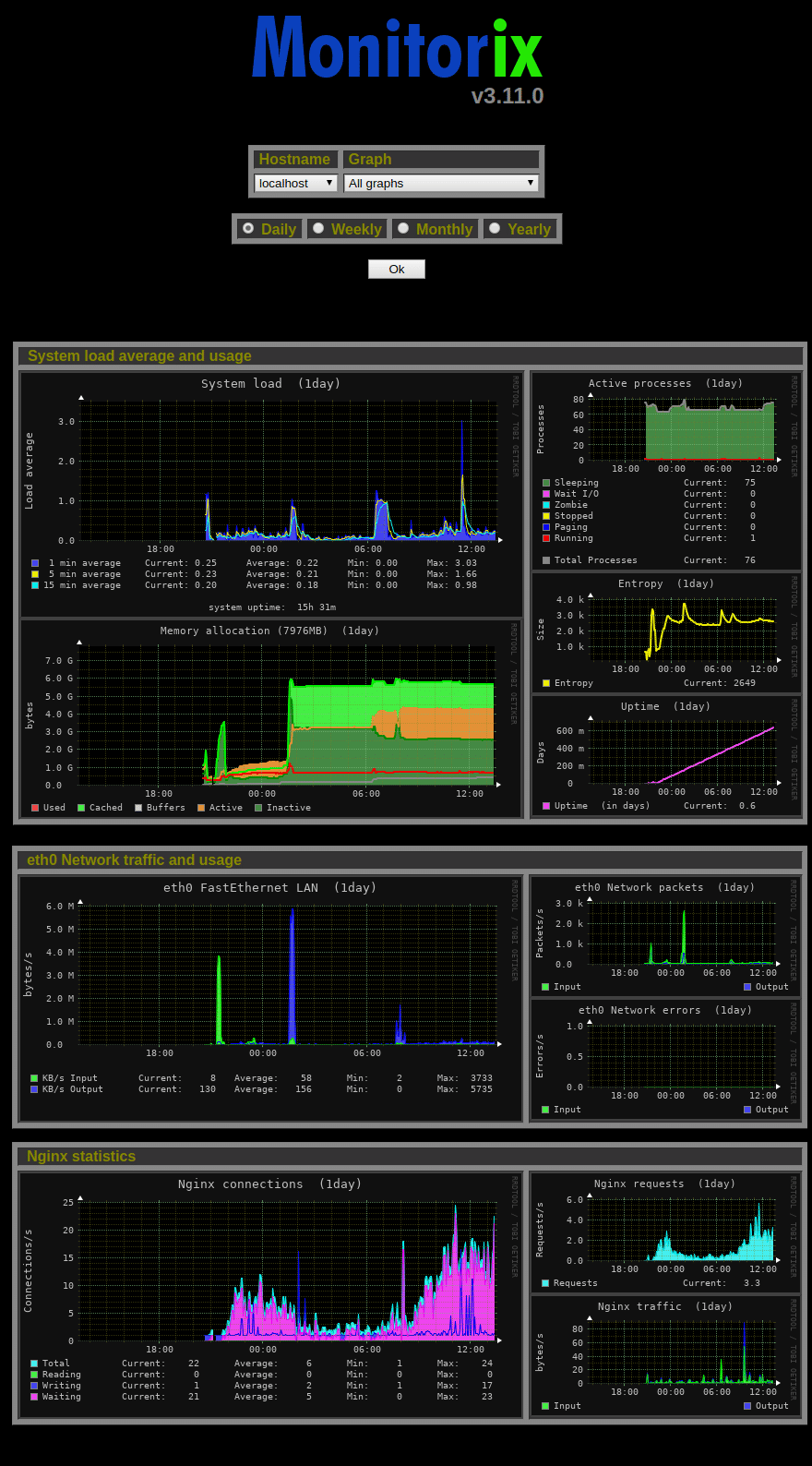Click the cyan Zombie legend swatch
812x1466 pixels.
pyautogui.click(x=546, y=505)
